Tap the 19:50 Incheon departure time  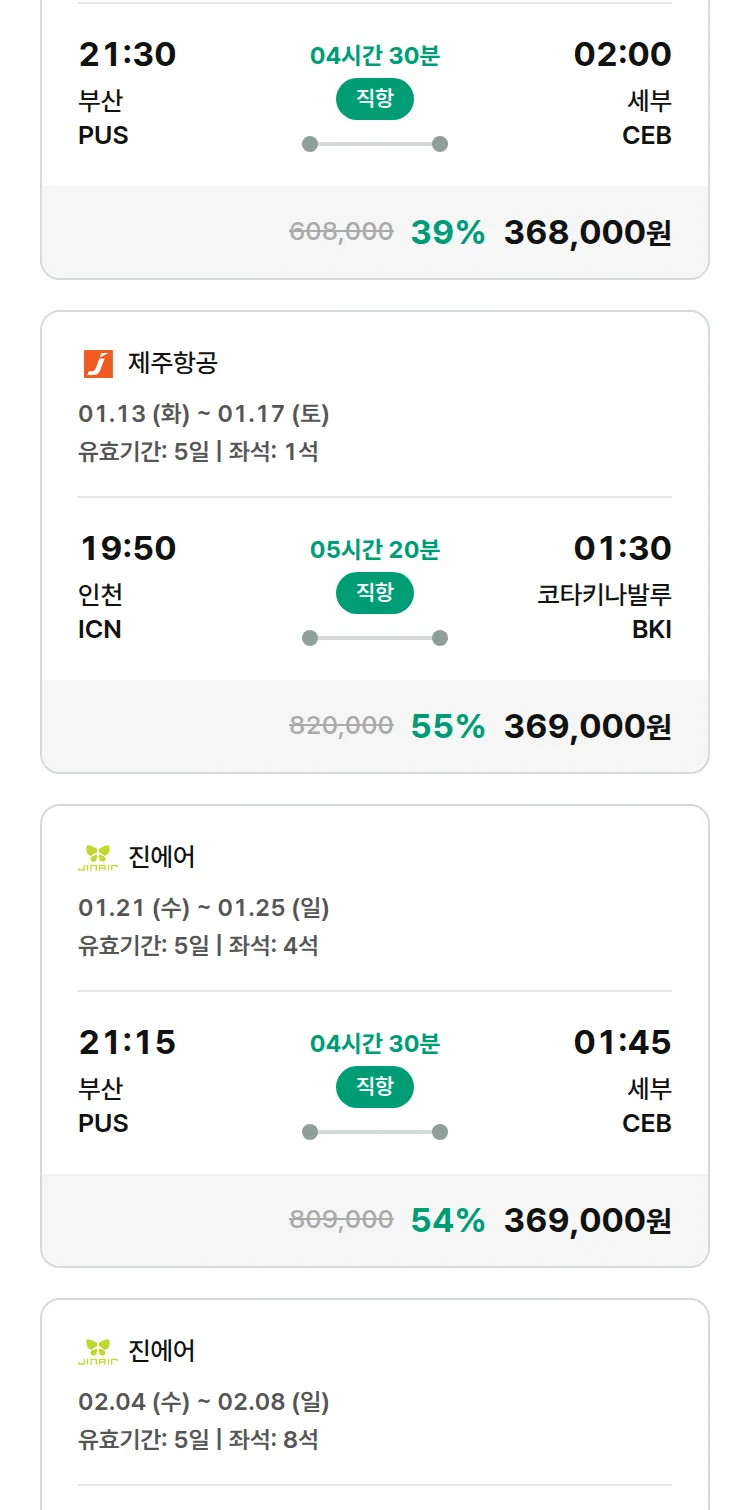point(127,548)
